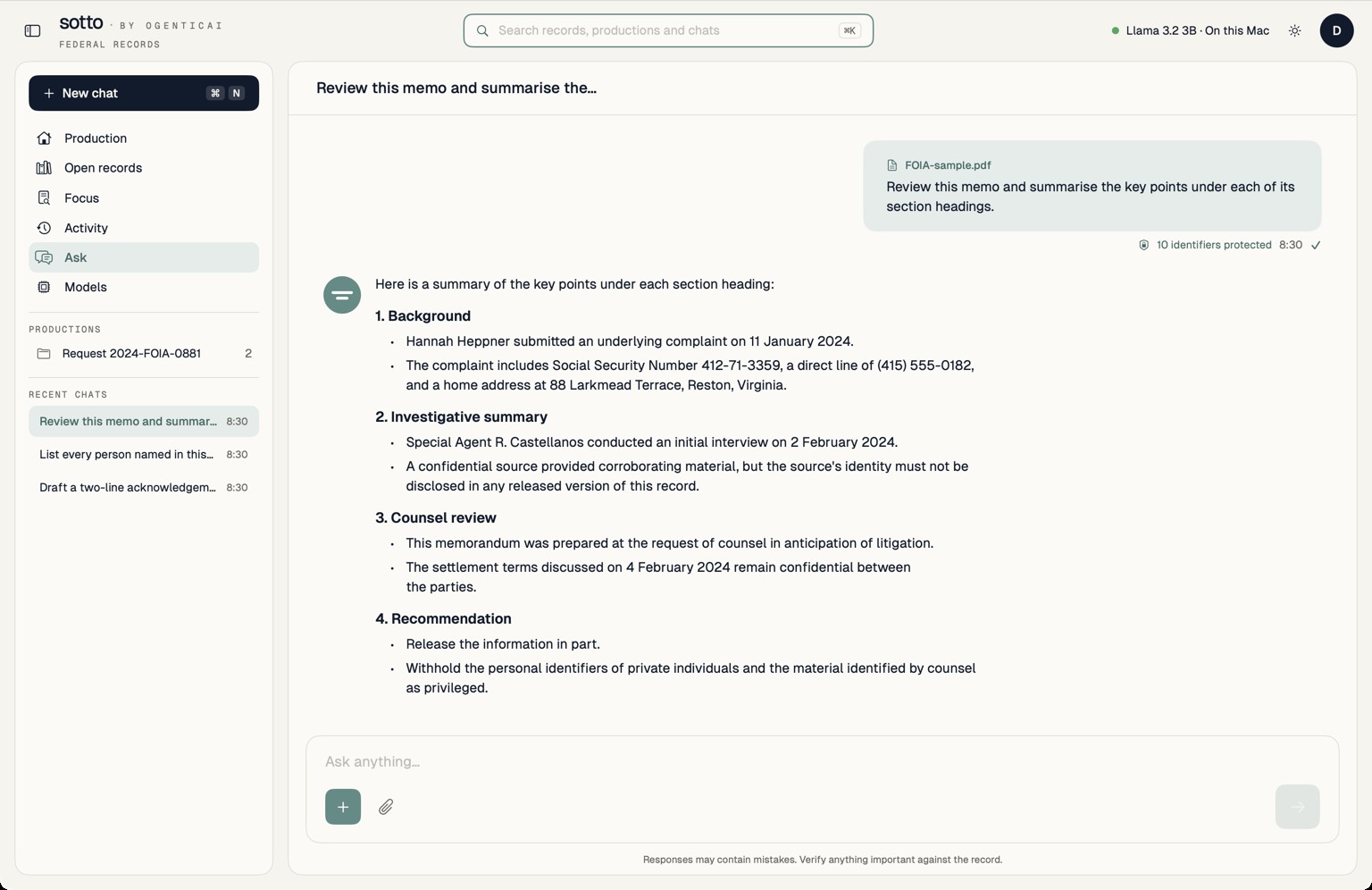
Task: Open the Open records section
Action: click(x=144, y=168)
